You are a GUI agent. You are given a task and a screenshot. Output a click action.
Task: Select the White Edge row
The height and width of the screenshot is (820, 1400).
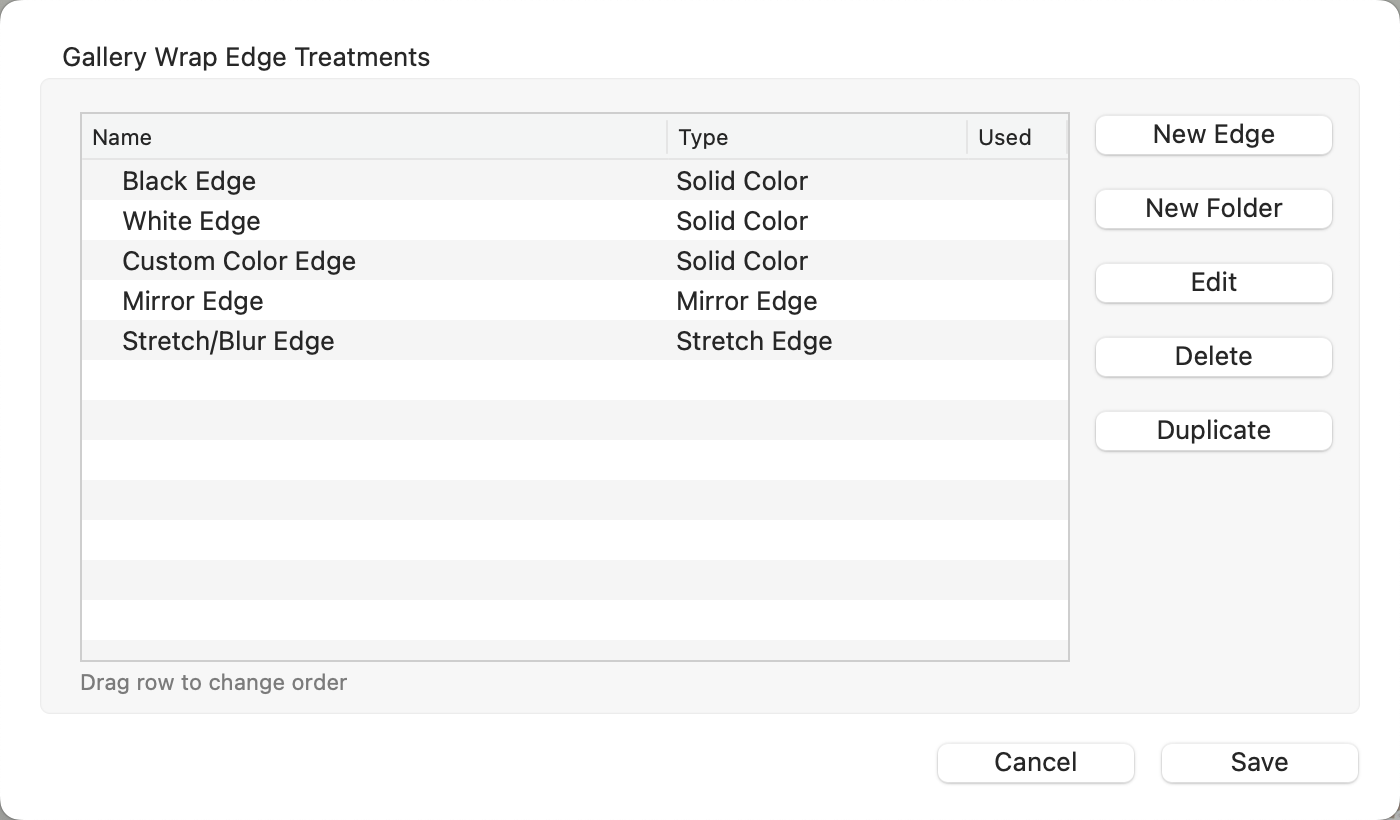[x=191, y=221]
